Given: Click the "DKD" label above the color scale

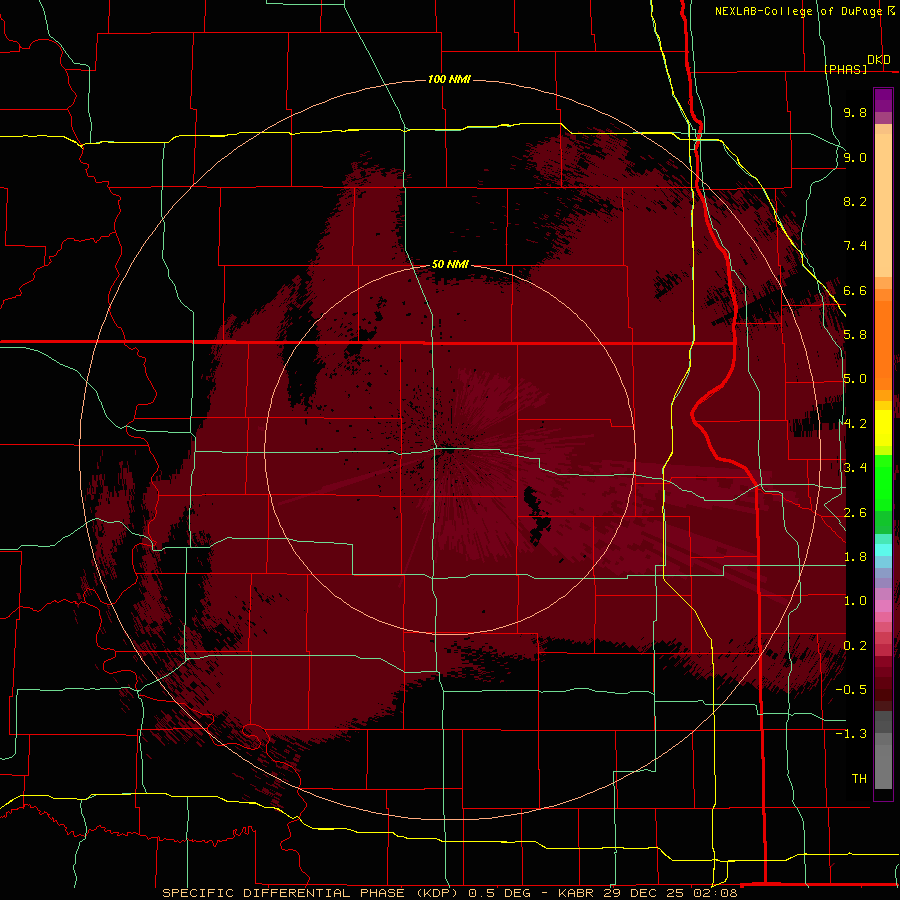Looking at the screenshot, I should (879, 59).
